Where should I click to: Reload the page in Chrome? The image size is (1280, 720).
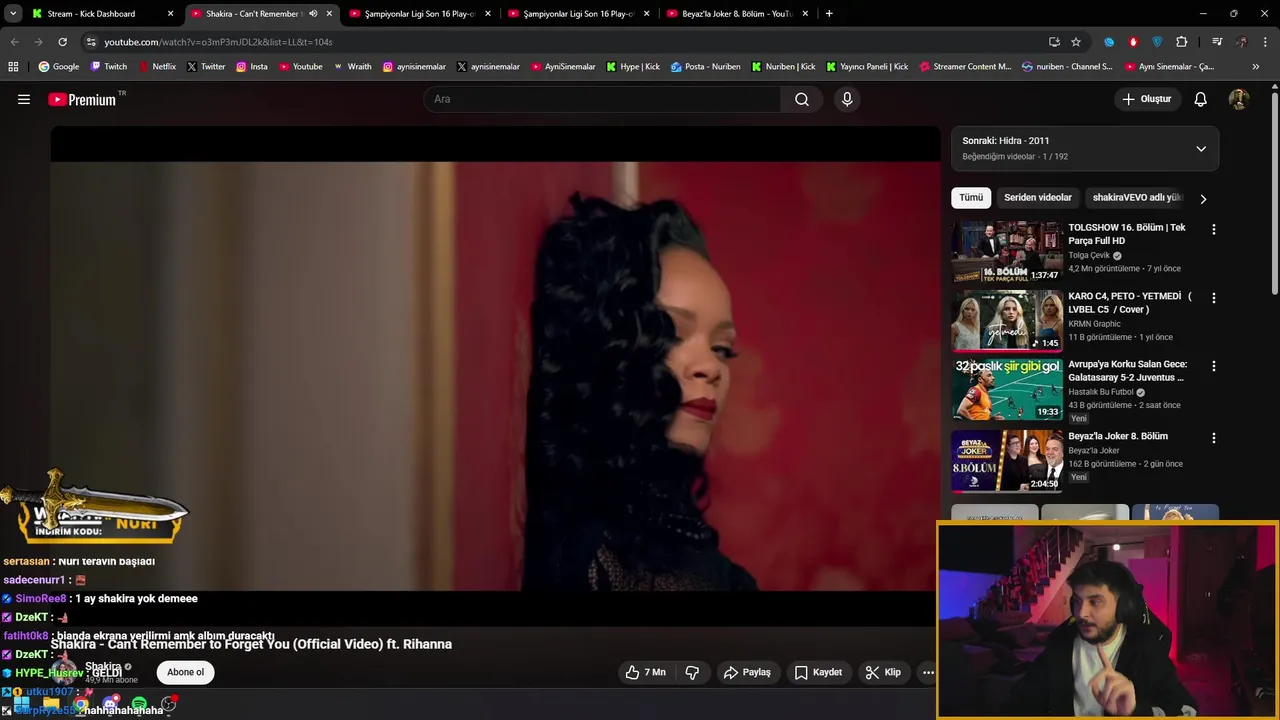[62, 42]
